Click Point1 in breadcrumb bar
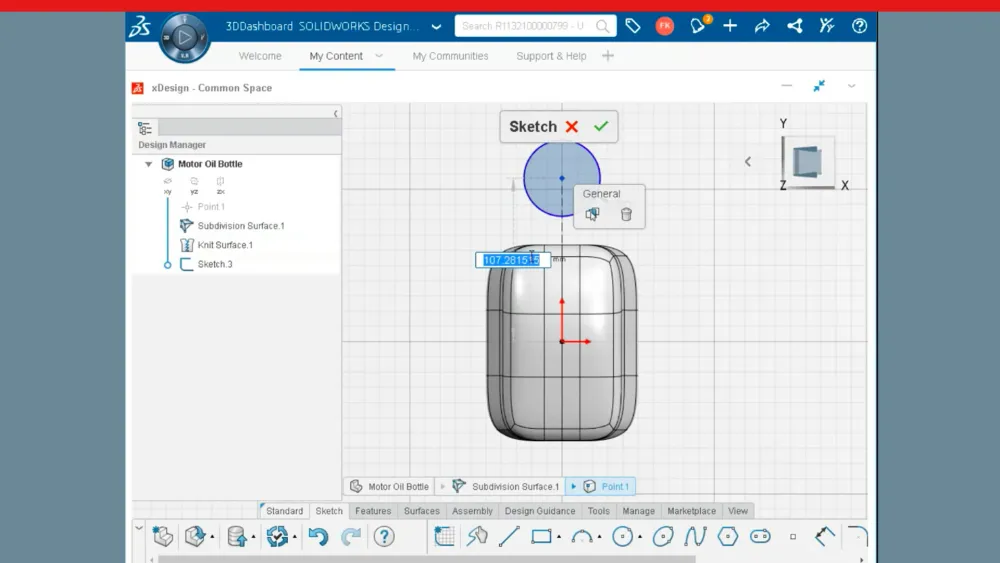 pyautogui.click(x=607, y=486)
